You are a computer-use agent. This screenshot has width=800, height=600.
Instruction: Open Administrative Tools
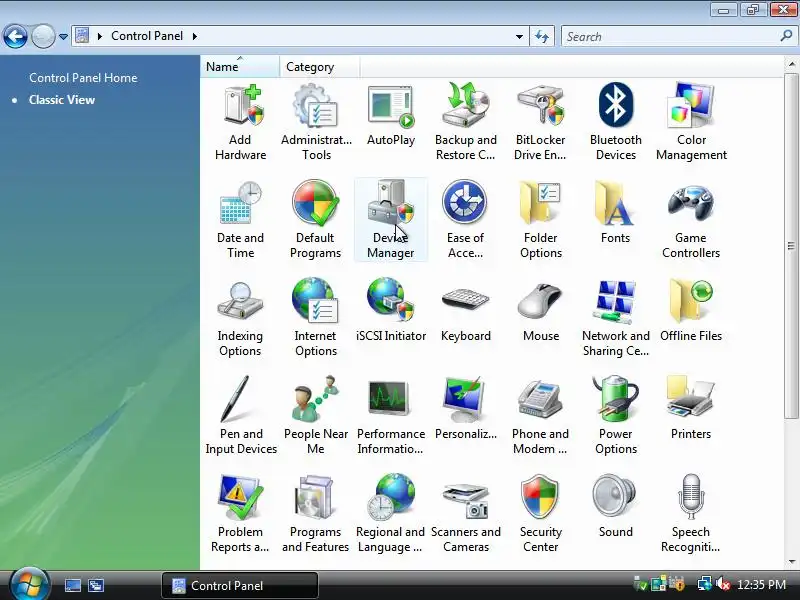(316, 122)
